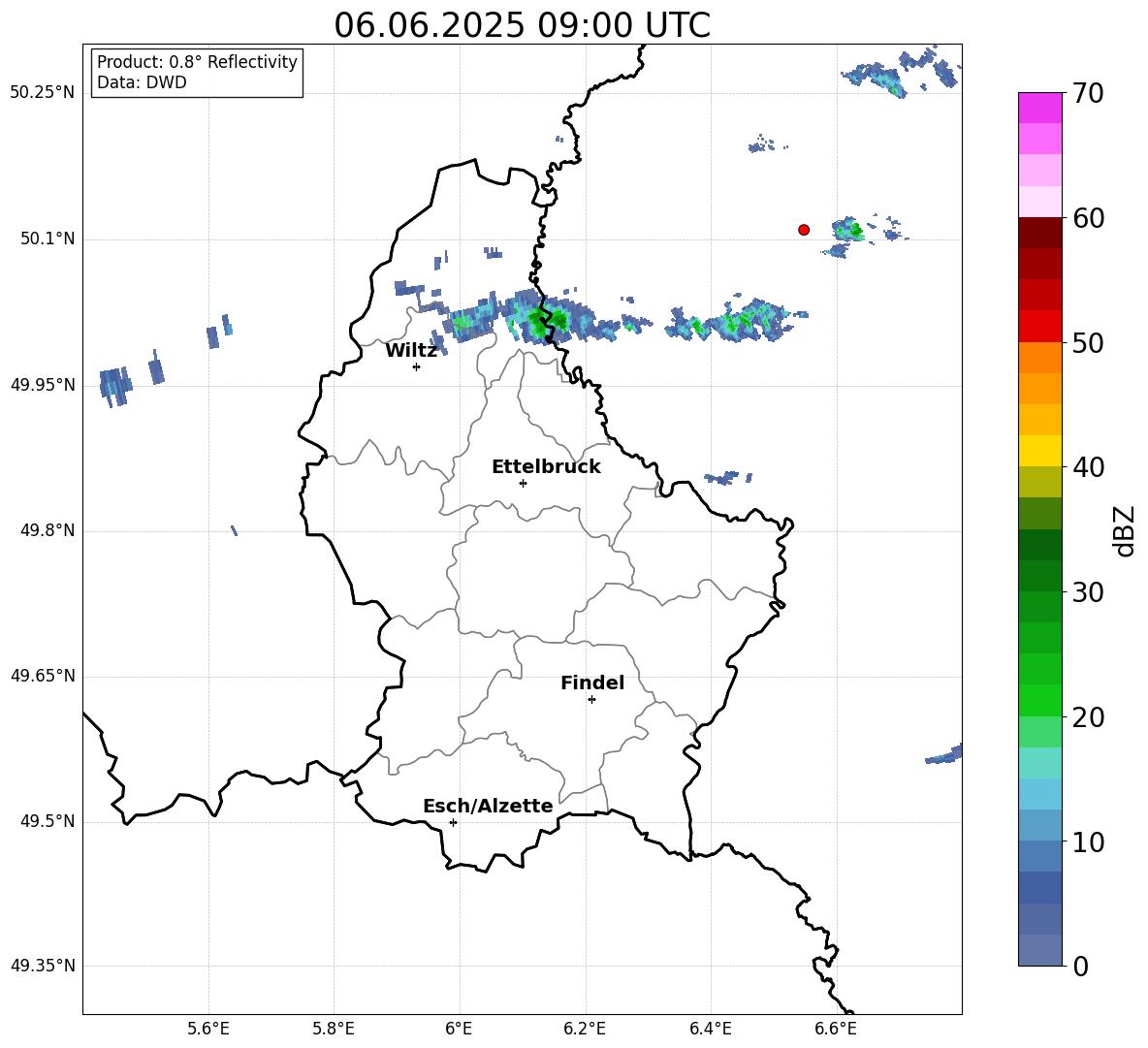
Task: Click the Wiltz station cross marker
Action: [x=417, y=366]
